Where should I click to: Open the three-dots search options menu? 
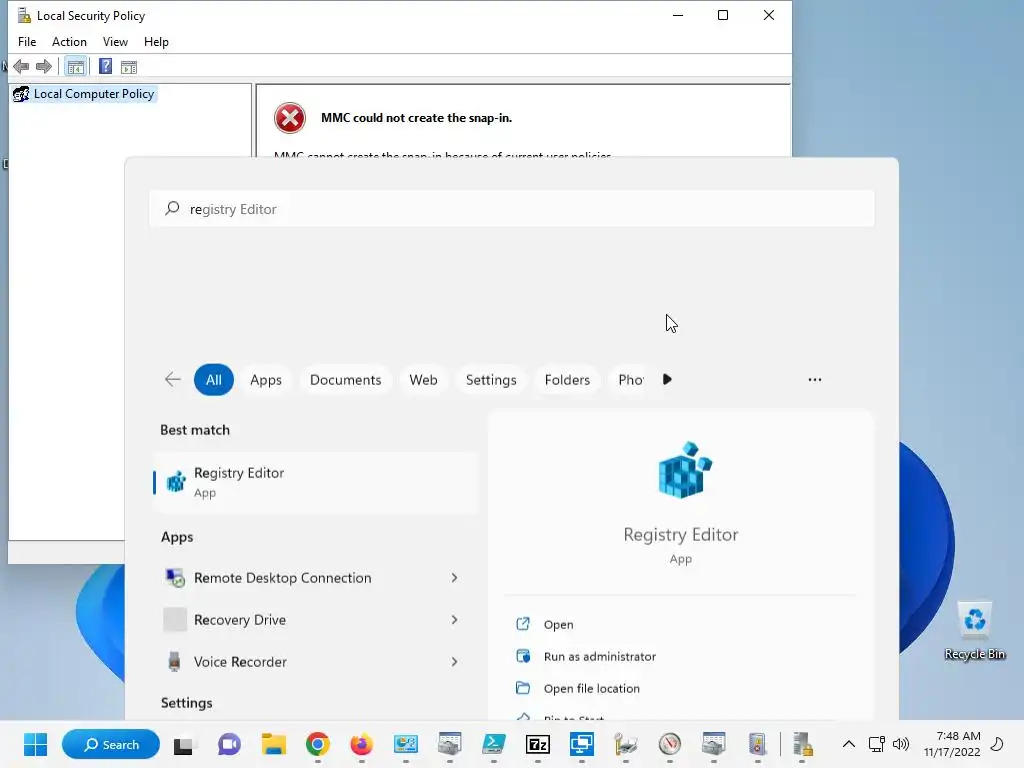point(814,379)
